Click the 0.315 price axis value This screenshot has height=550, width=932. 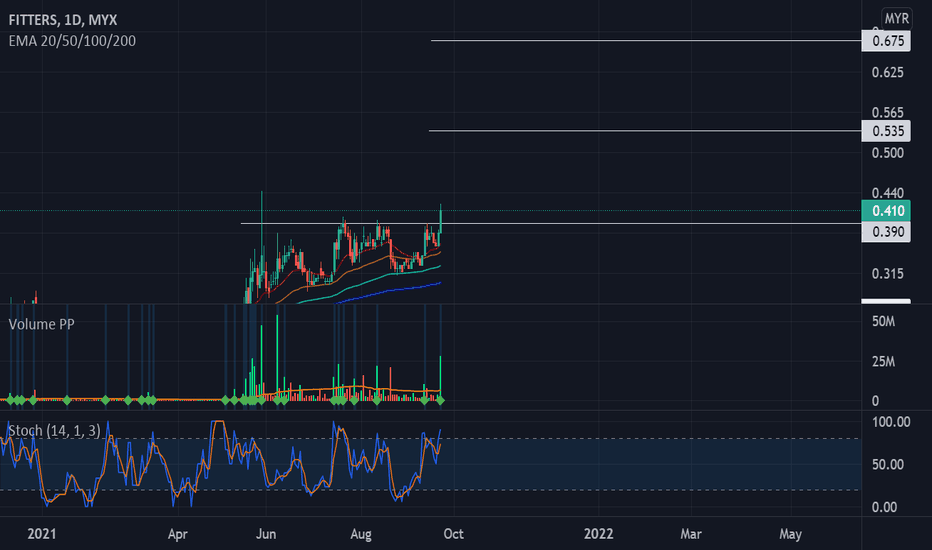pos(887,274)
